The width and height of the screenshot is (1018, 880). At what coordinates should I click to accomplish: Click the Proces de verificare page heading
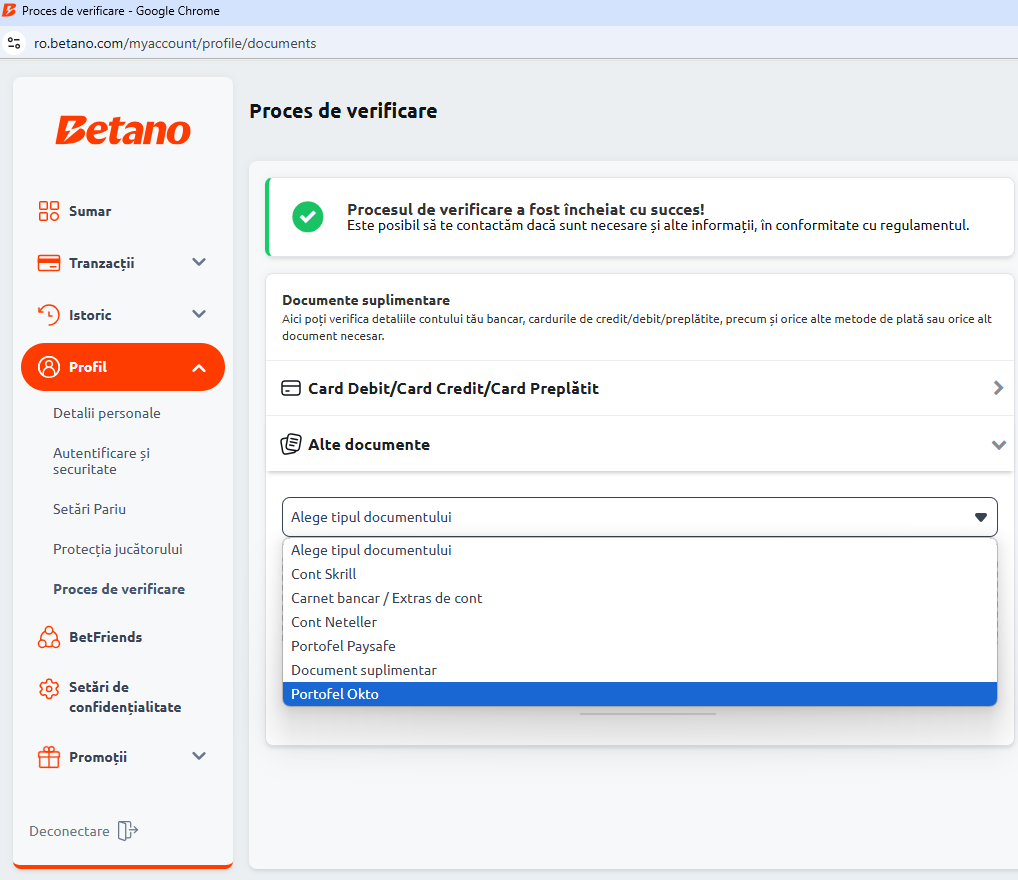pyautogui.click(x=343, y=111)
